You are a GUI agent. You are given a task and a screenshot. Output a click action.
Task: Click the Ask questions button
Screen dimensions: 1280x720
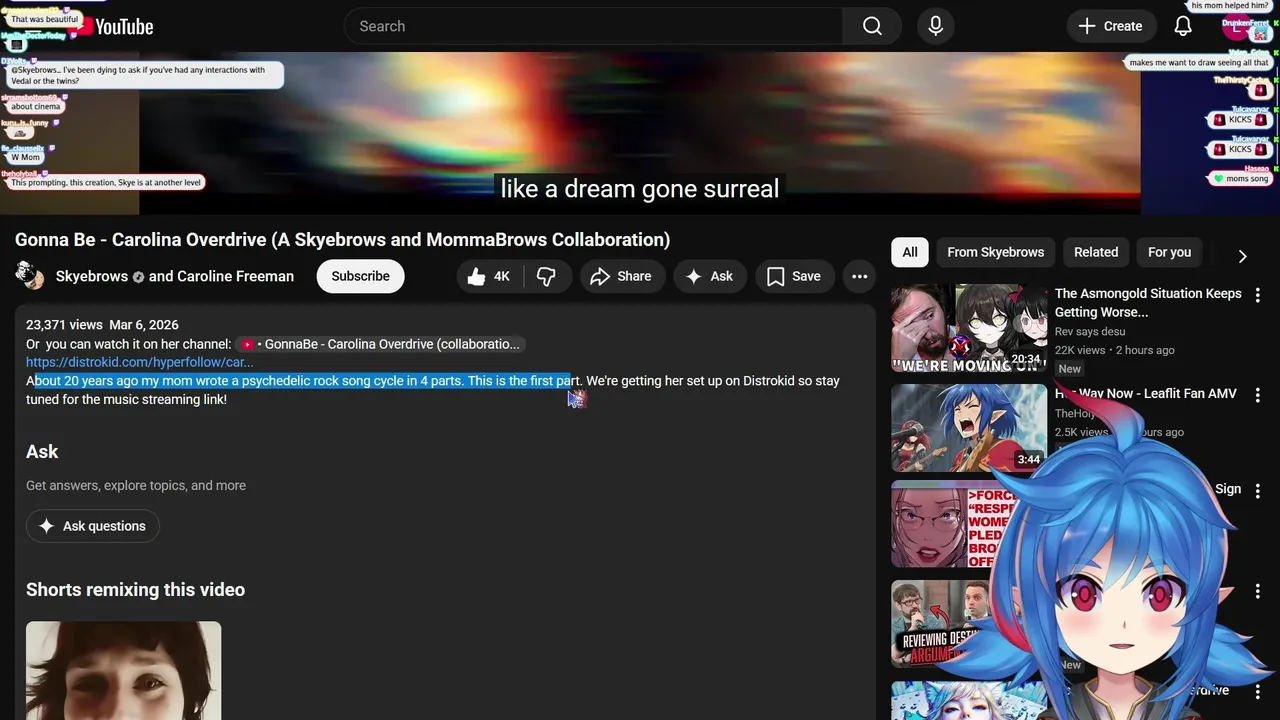click(93, 526)
